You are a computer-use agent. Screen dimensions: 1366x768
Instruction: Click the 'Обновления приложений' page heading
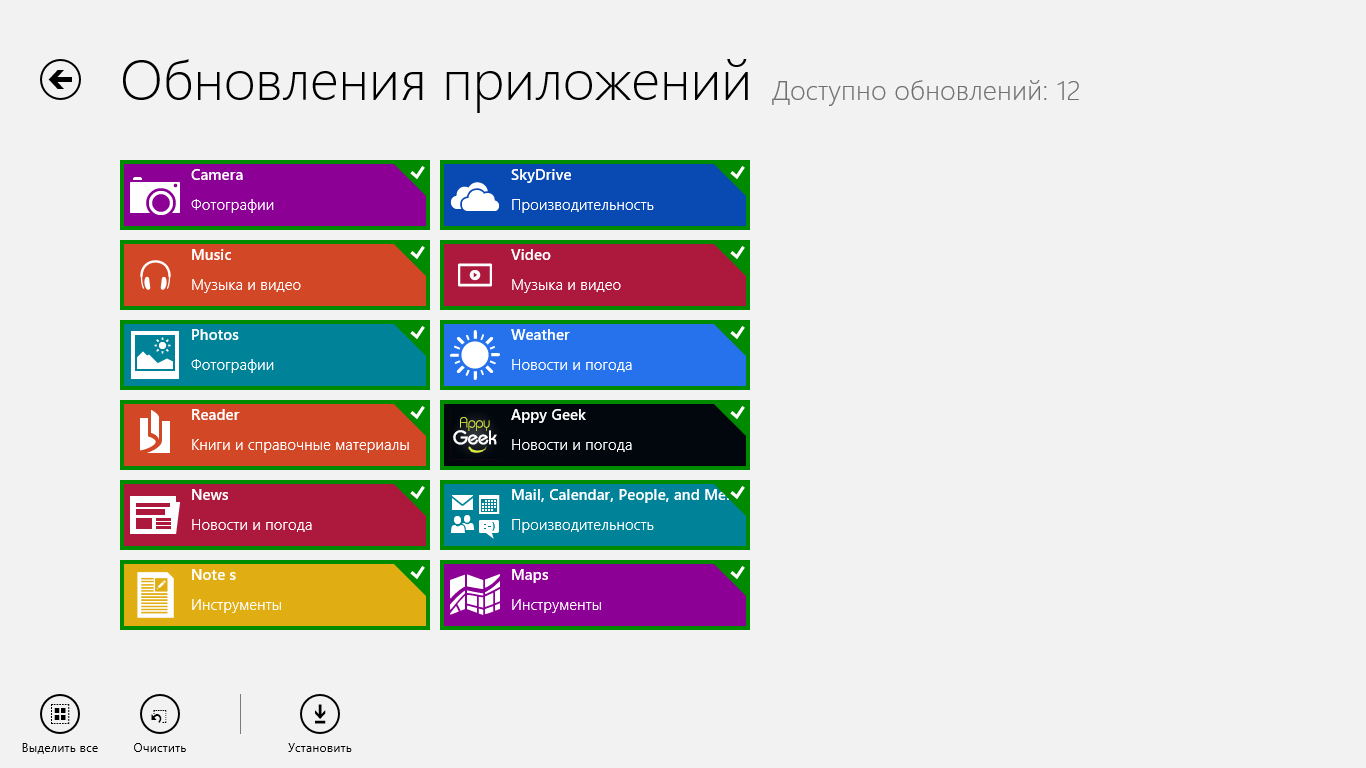436,82
